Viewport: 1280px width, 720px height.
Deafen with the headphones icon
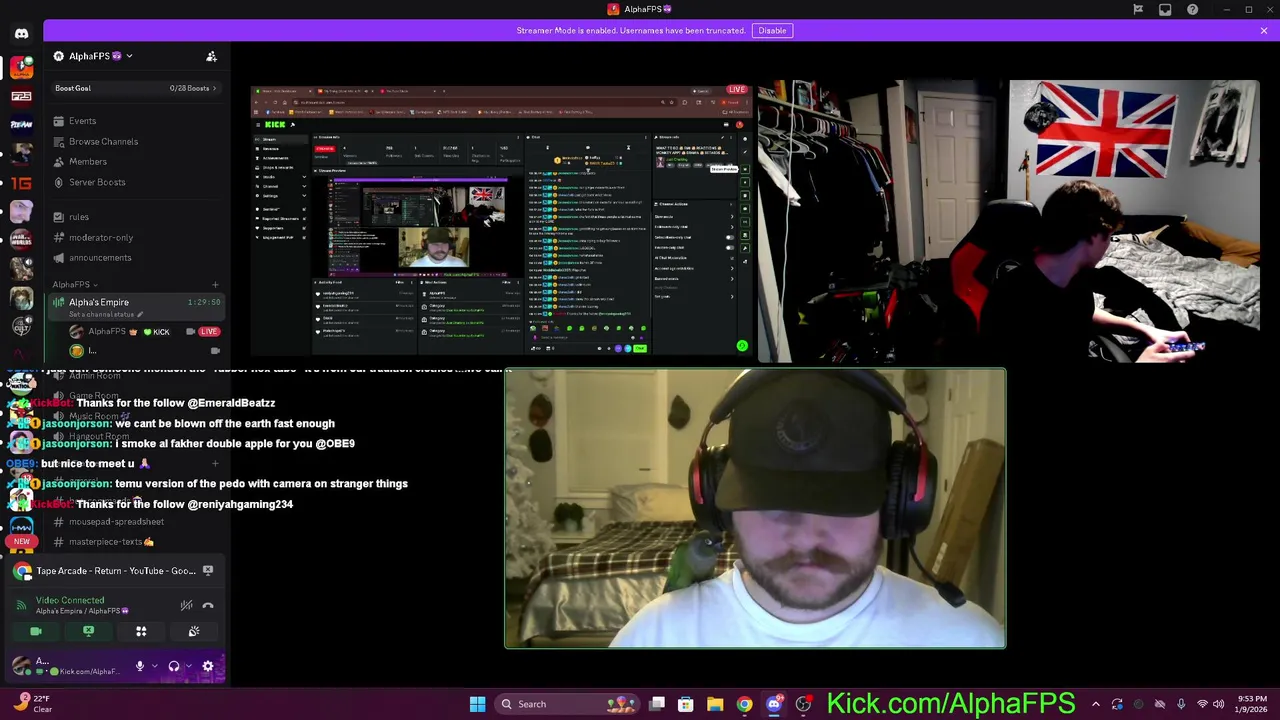click(174, 666)
